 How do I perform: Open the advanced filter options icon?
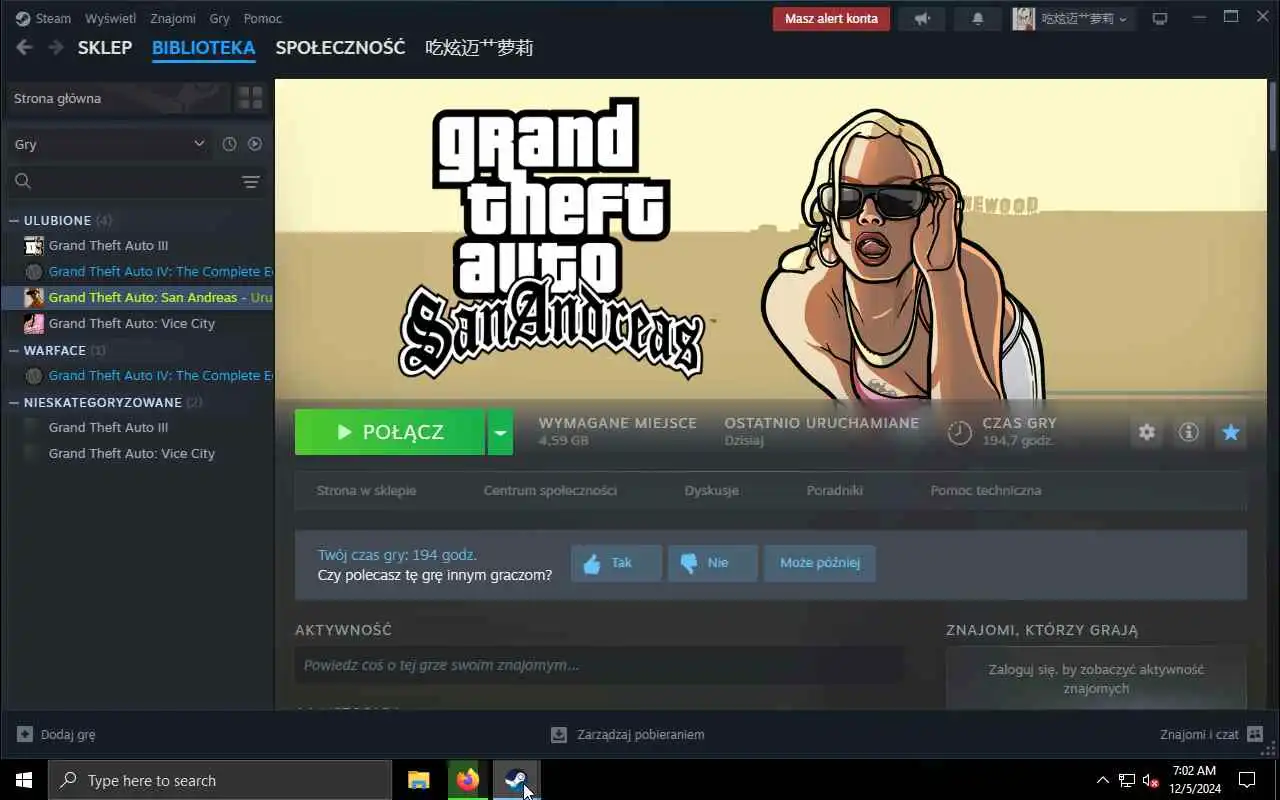251,181
